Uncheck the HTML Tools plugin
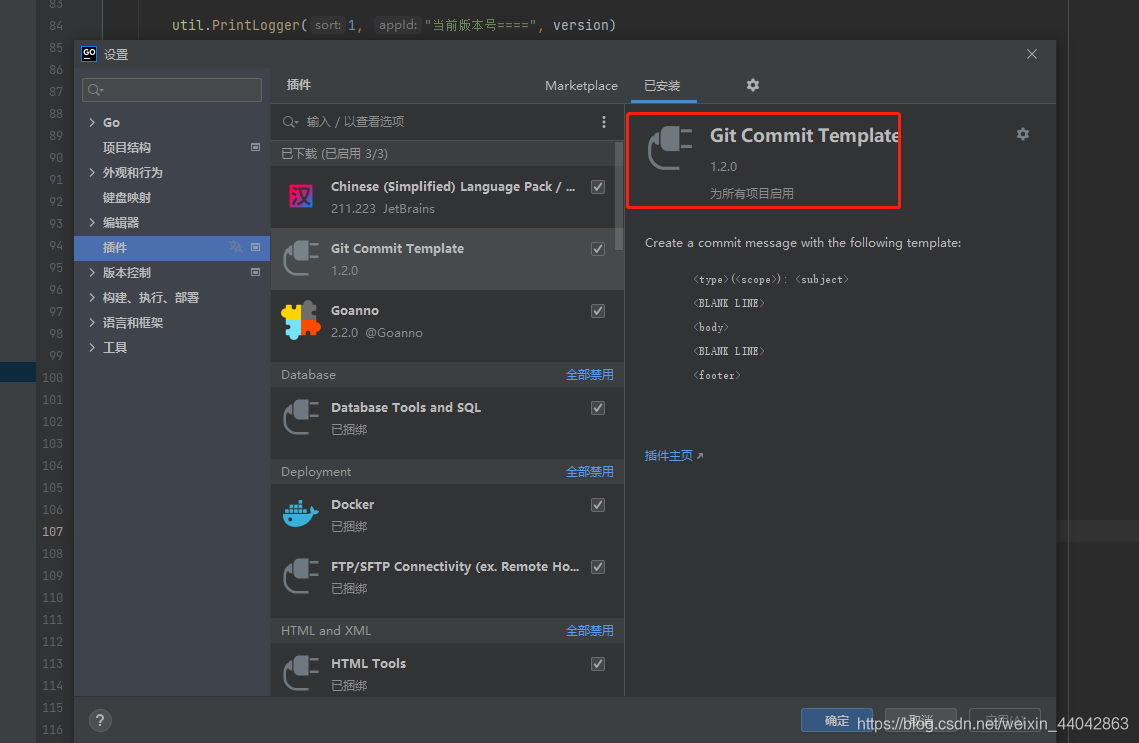 tap(598, 664)
